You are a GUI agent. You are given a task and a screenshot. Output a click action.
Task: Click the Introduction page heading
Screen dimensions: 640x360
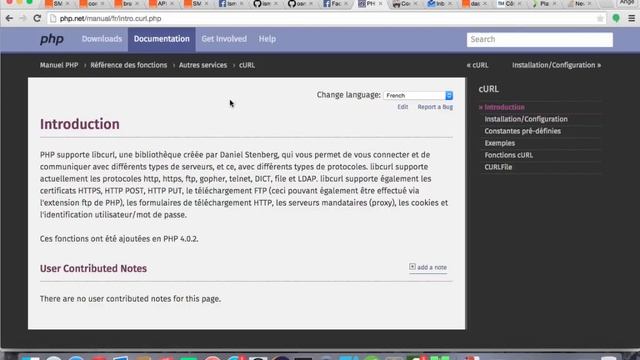[x=80, y=124]
